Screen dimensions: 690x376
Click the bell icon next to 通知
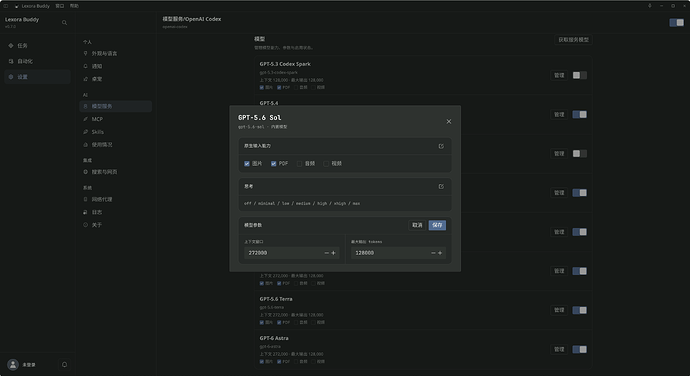click(x=85, y=66)
